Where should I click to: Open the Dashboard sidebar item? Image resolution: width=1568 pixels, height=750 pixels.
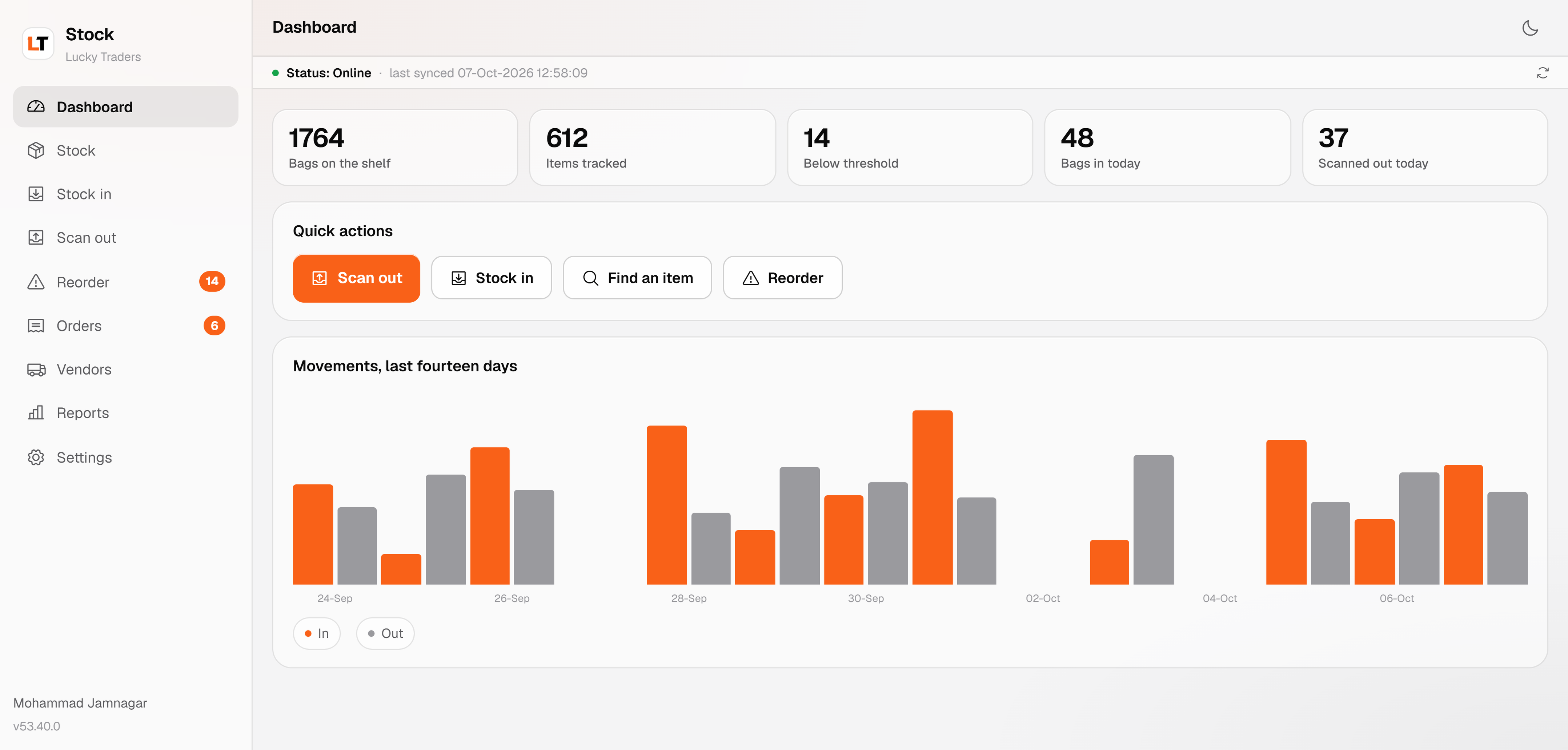(125, 106)
